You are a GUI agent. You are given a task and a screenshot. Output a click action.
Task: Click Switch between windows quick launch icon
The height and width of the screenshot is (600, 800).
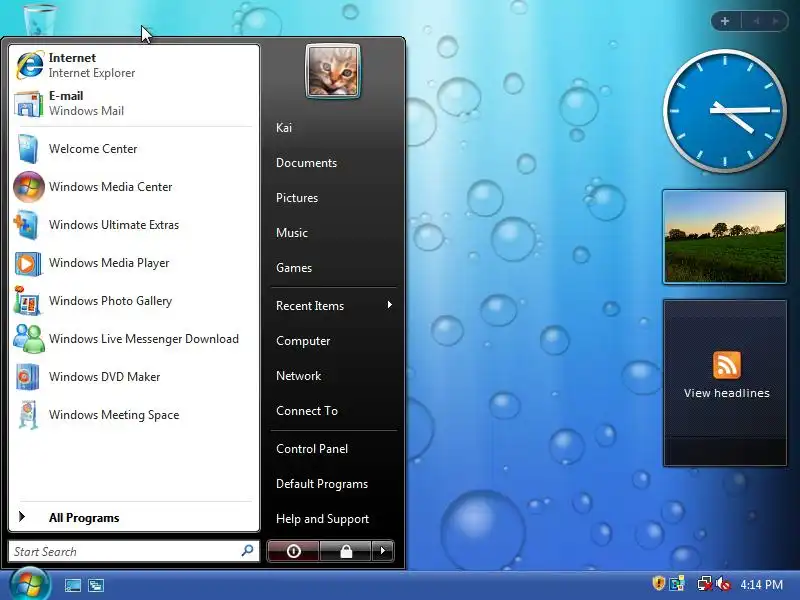(95, 585)
